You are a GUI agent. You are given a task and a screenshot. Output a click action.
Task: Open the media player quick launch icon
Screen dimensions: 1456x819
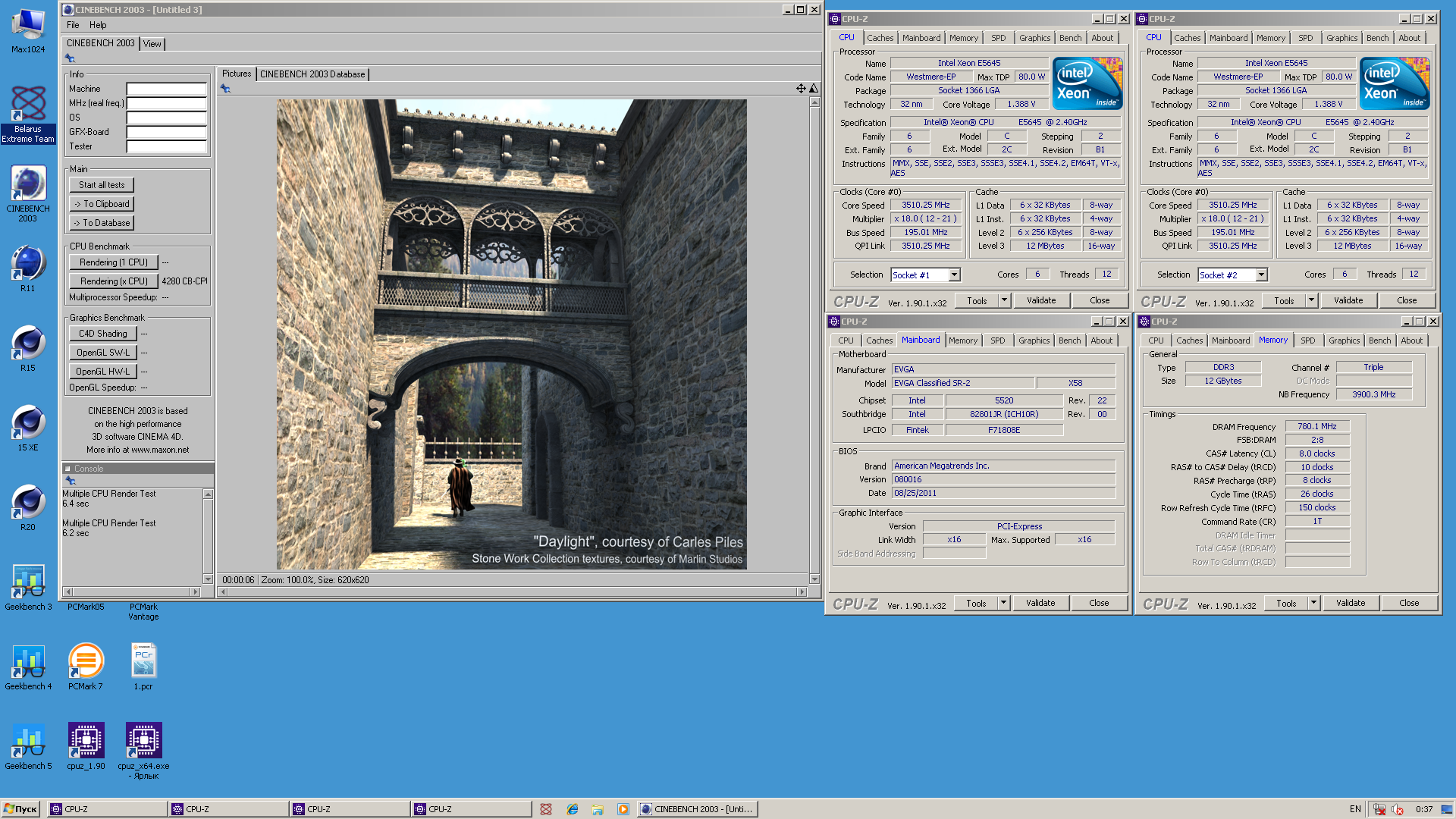pos(623,809)
